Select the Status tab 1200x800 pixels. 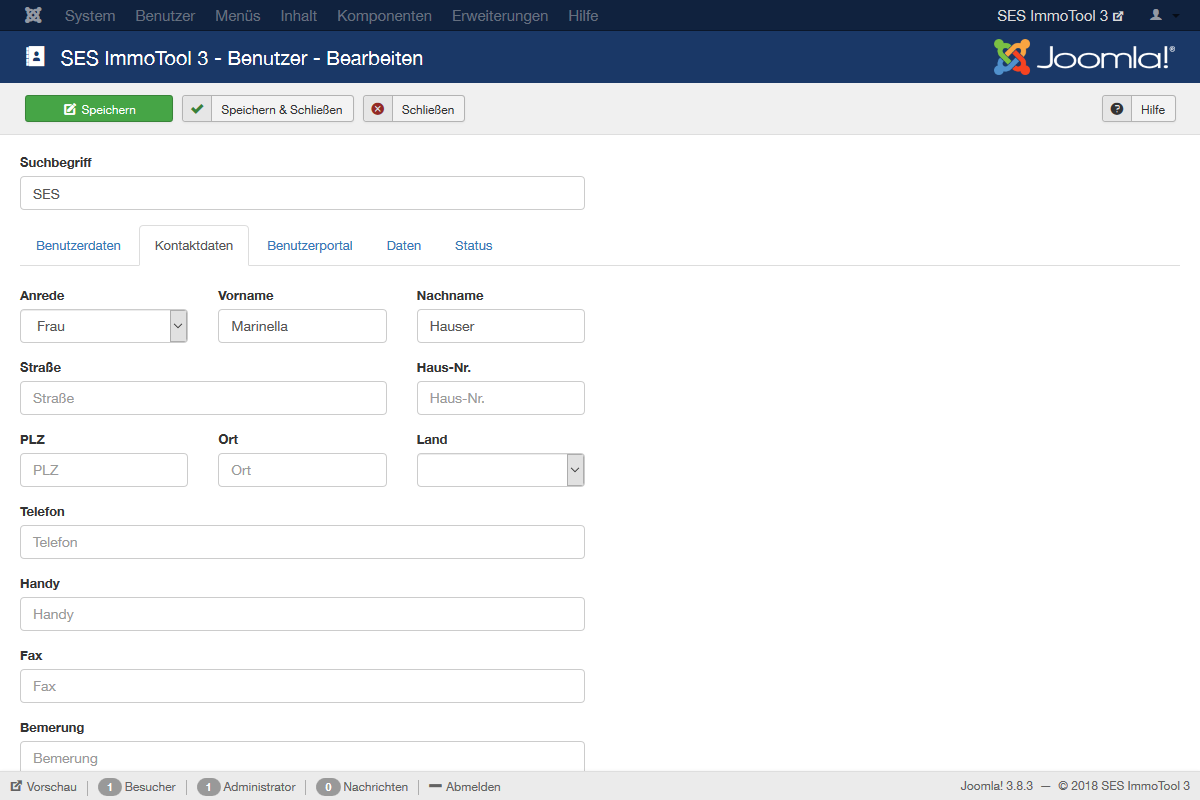(x=473, y=246)
